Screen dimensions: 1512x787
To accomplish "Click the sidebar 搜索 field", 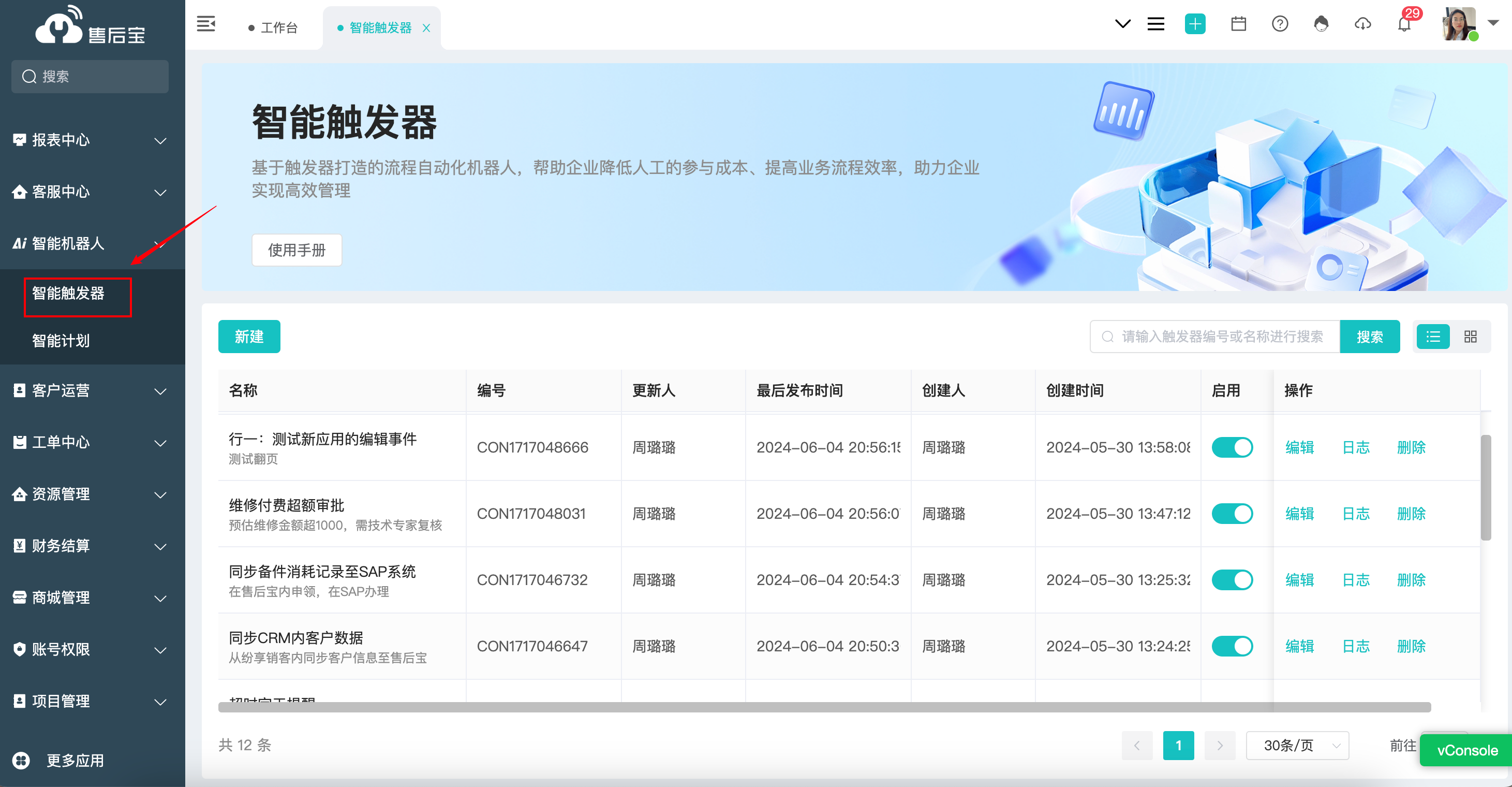I will point(90,76).
